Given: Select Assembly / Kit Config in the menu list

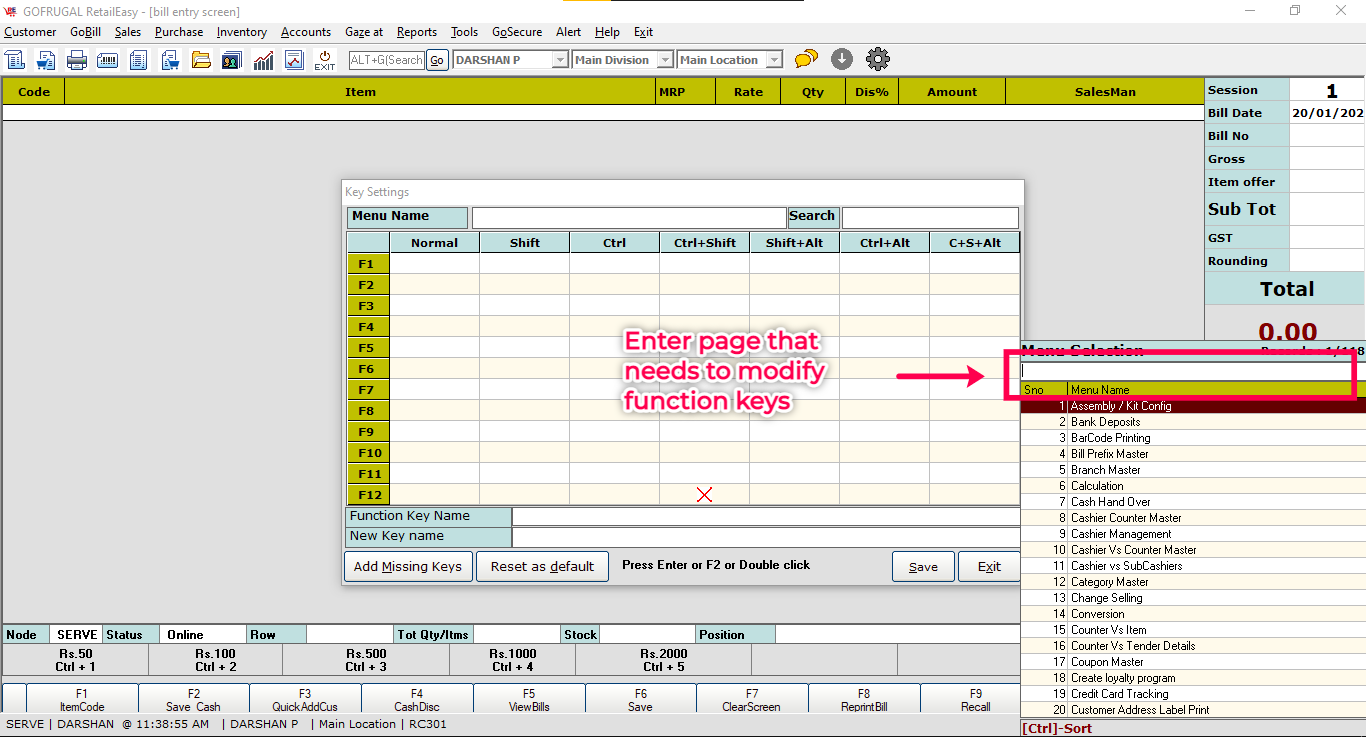Looking at the screenshot, I should [1193, 406].
